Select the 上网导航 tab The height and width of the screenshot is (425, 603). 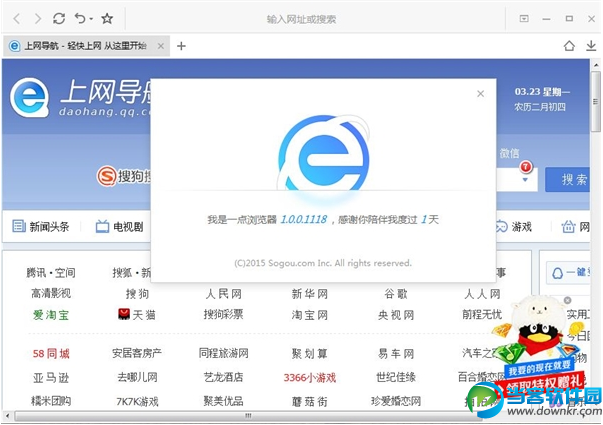coord(86,46)
